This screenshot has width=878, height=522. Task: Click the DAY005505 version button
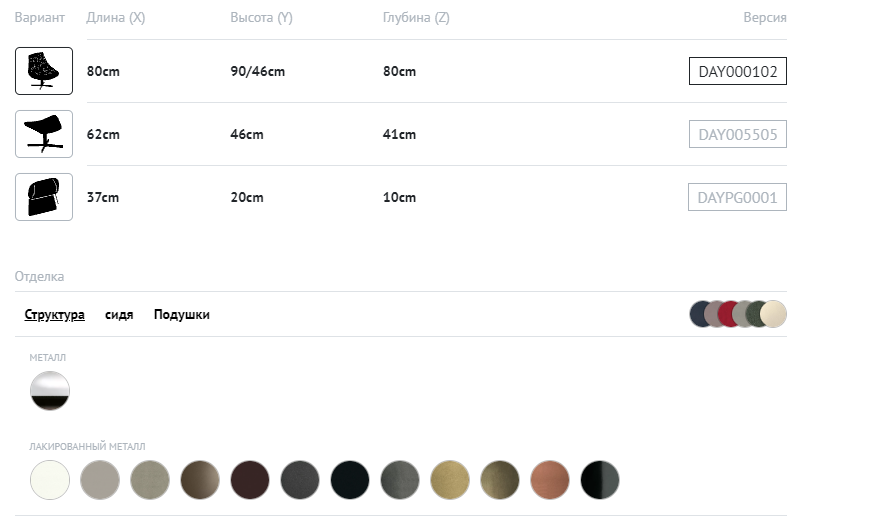737,134
